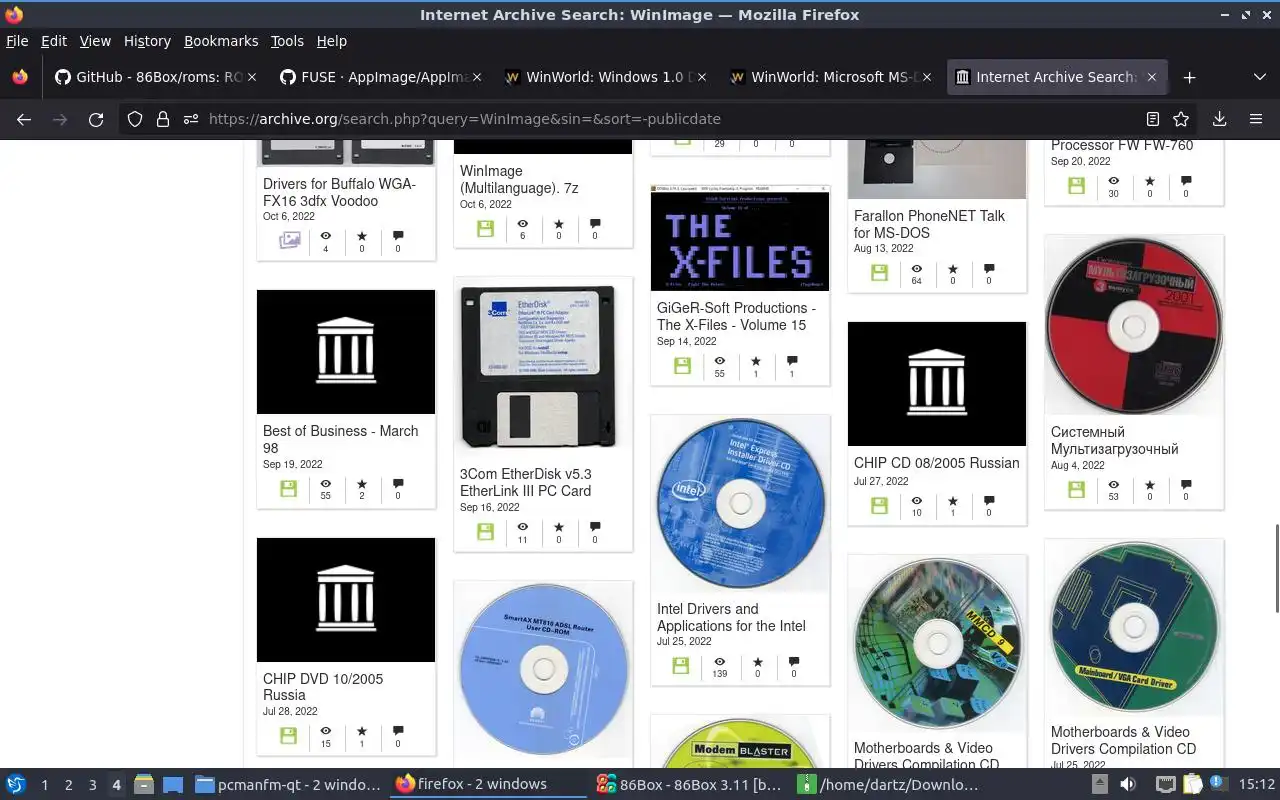Image resolution: width=1280 pixels, height=800 pixels.
Task: Close the Internet Archive Search tab
Action: coord(1152,77)
